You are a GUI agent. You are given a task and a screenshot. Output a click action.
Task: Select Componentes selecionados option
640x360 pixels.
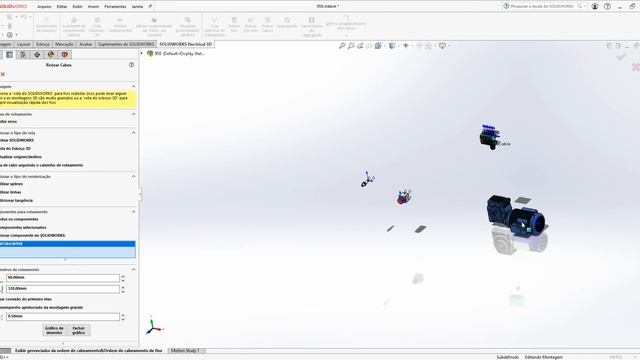click(23, 227)
